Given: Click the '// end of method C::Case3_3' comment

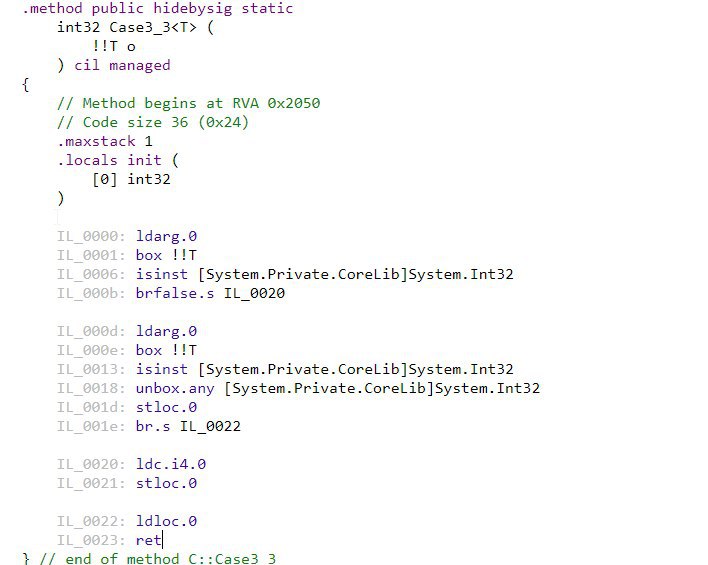Looking at the screenshot, I should [x=158, y=559].
